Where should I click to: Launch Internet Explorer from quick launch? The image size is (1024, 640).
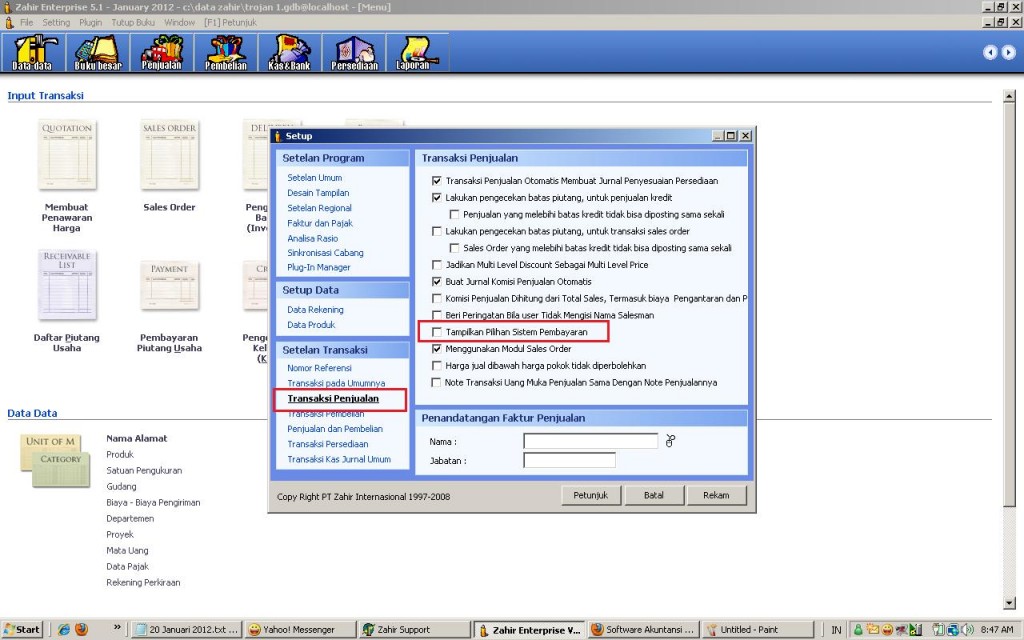[x=63, y=630]
